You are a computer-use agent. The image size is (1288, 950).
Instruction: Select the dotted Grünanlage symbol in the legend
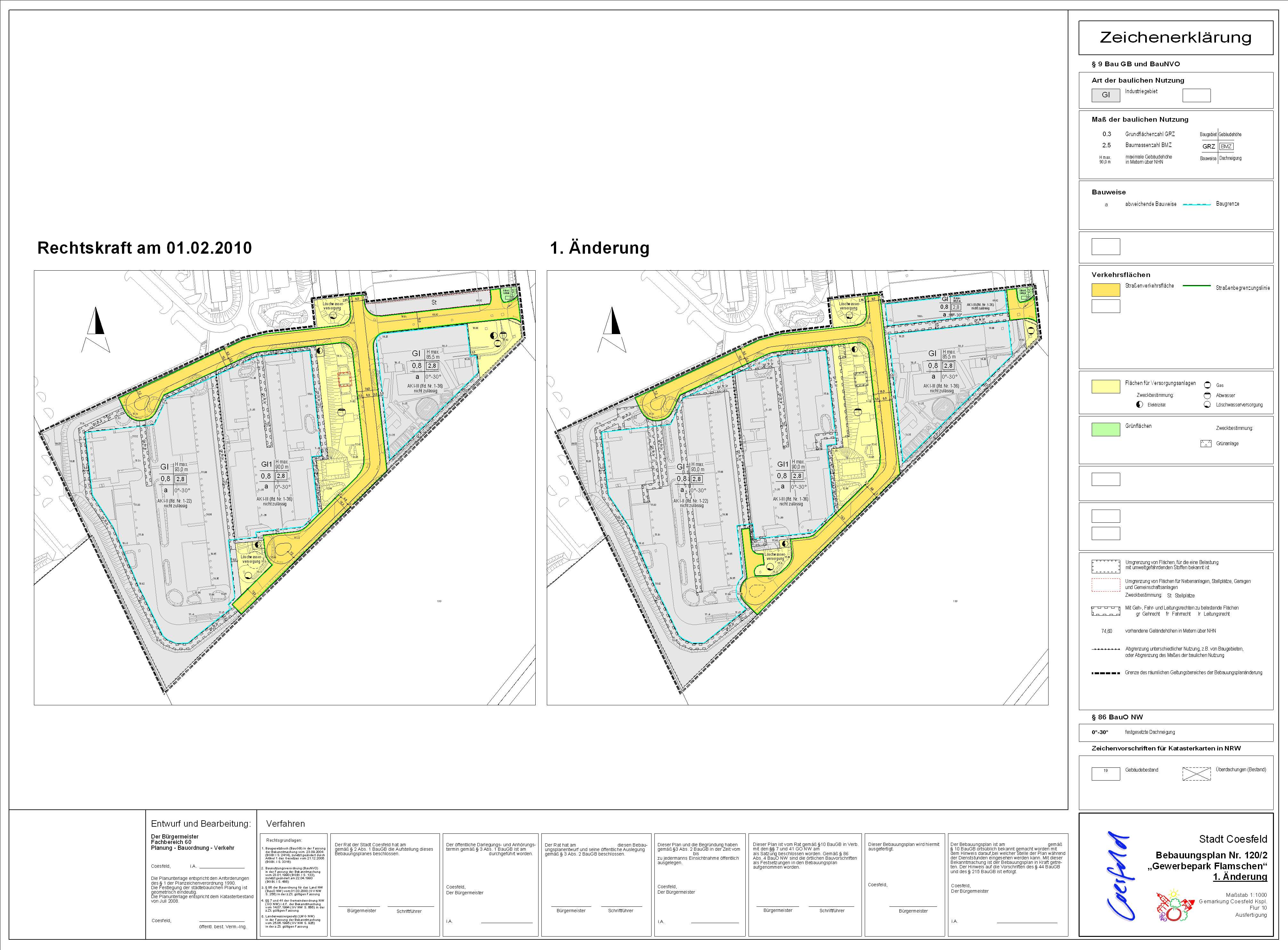[1206, 443]
